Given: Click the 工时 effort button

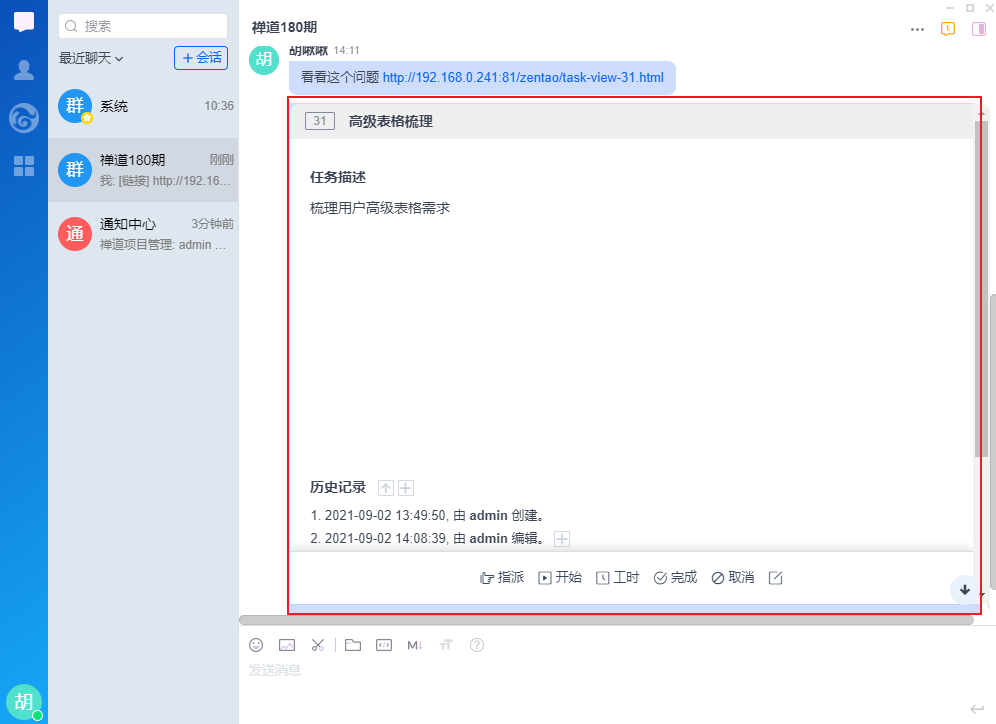Looking at the screenshot, I should coord(617,577).
